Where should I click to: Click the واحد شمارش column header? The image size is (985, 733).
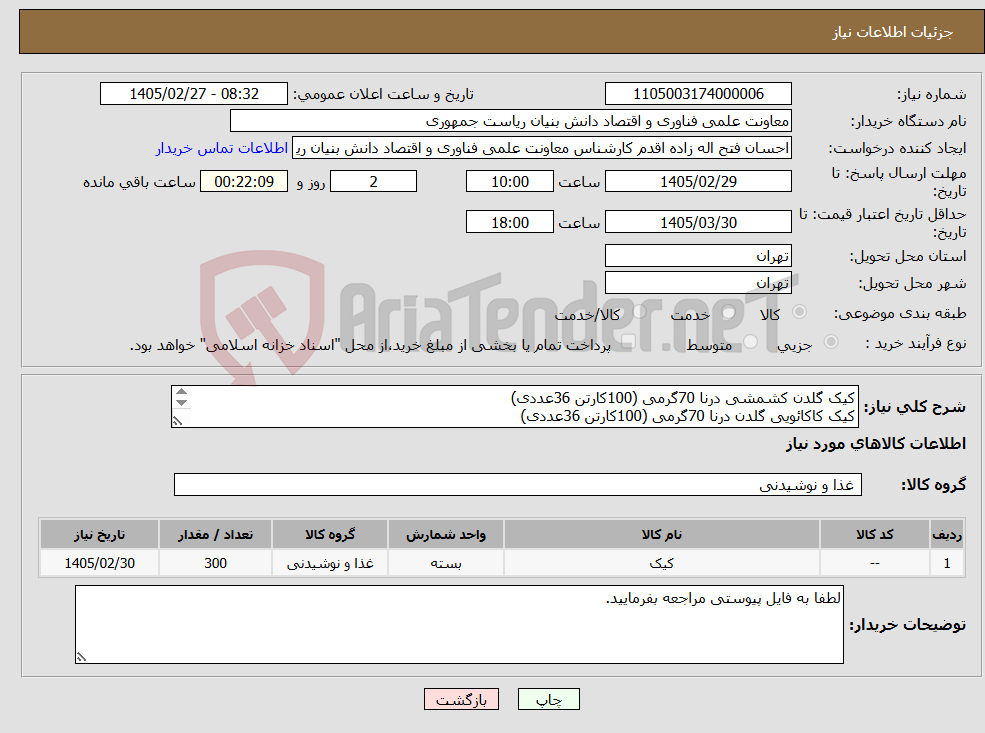coord(445,534)
